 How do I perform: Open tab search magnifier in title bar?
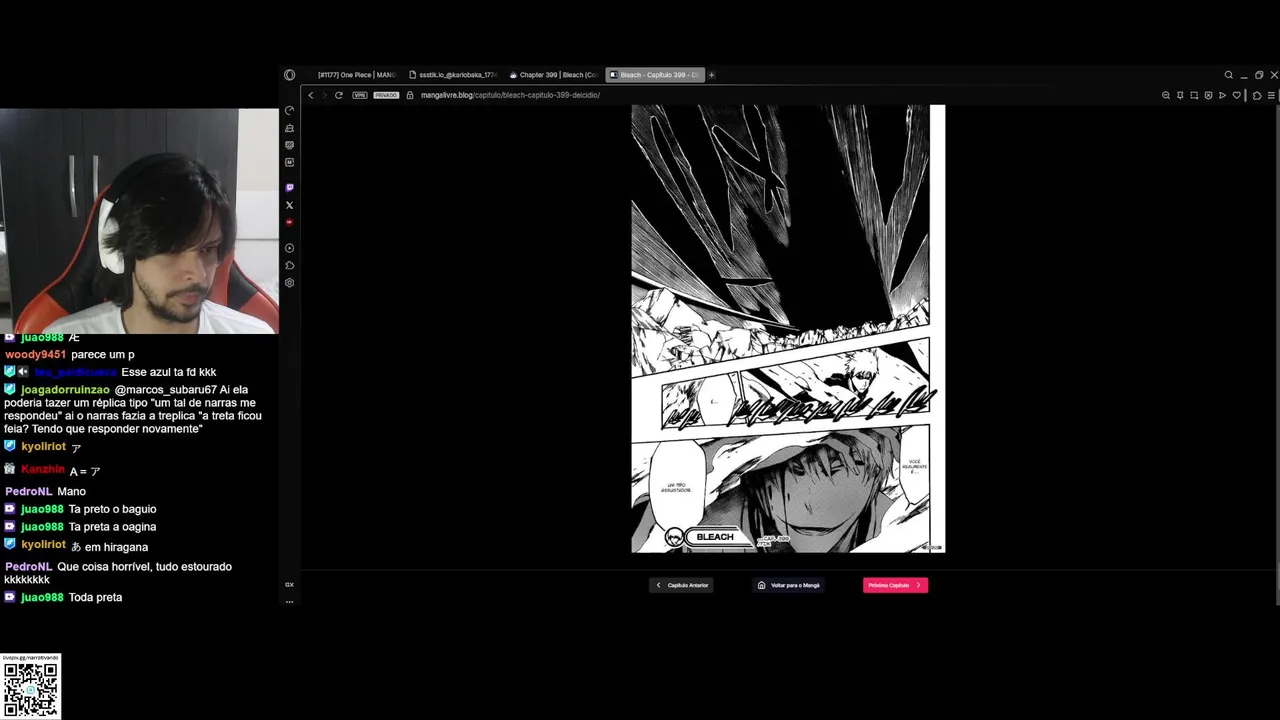(1229, 75)
